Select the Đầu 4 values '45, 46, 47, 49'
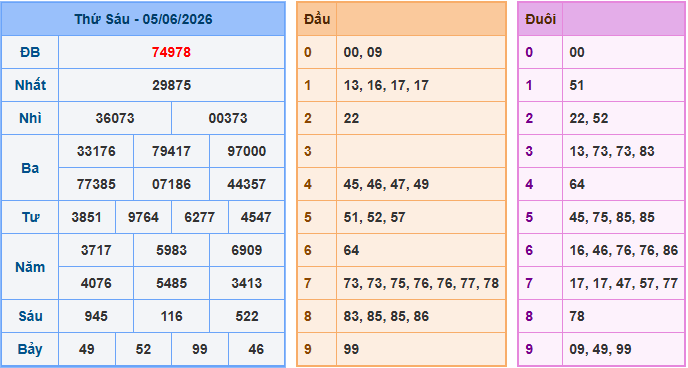This screenshot has height=368, width=688. coord(386,184)
